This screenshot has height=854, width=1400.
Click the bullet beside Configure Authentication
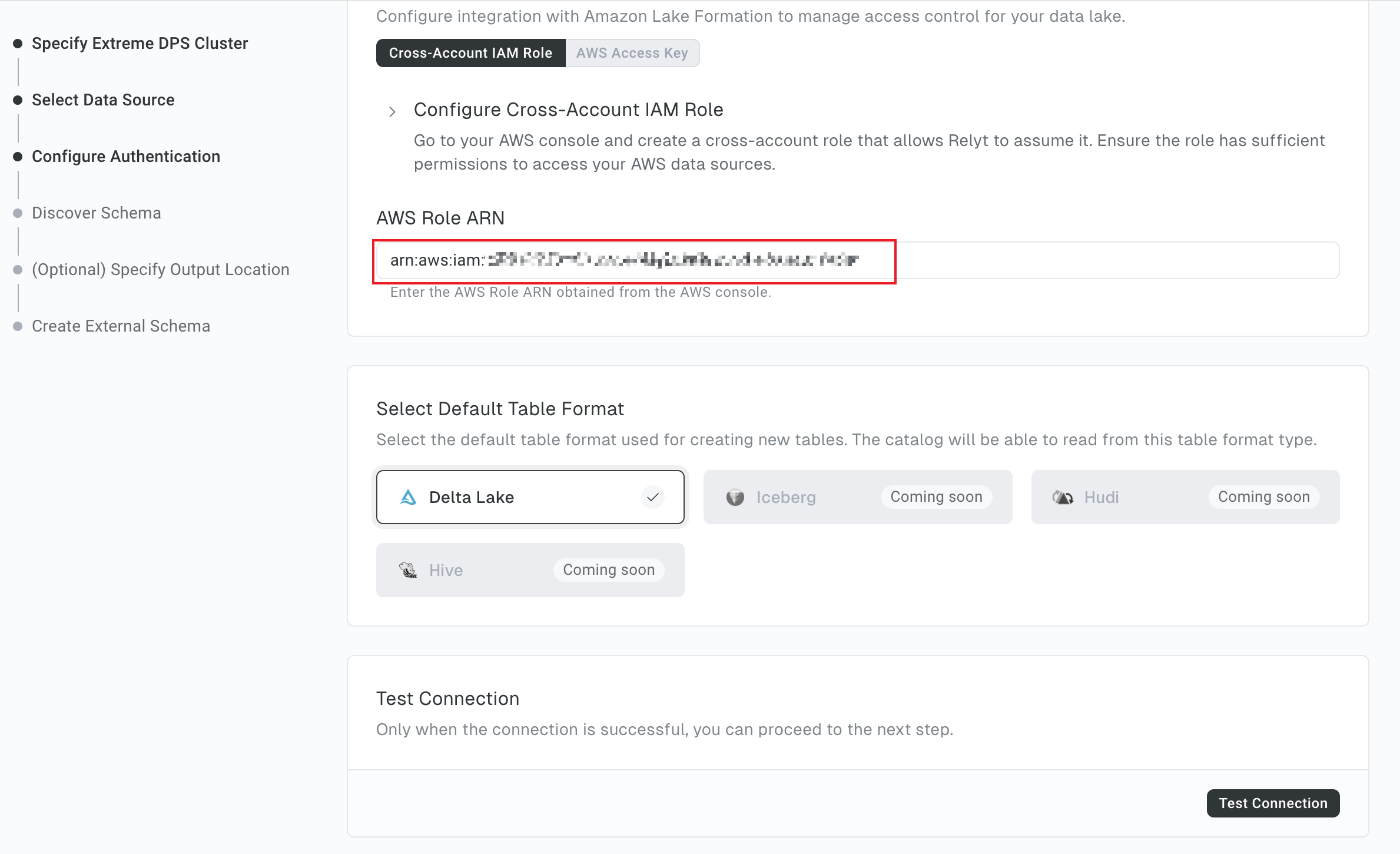tap(18, 157)
